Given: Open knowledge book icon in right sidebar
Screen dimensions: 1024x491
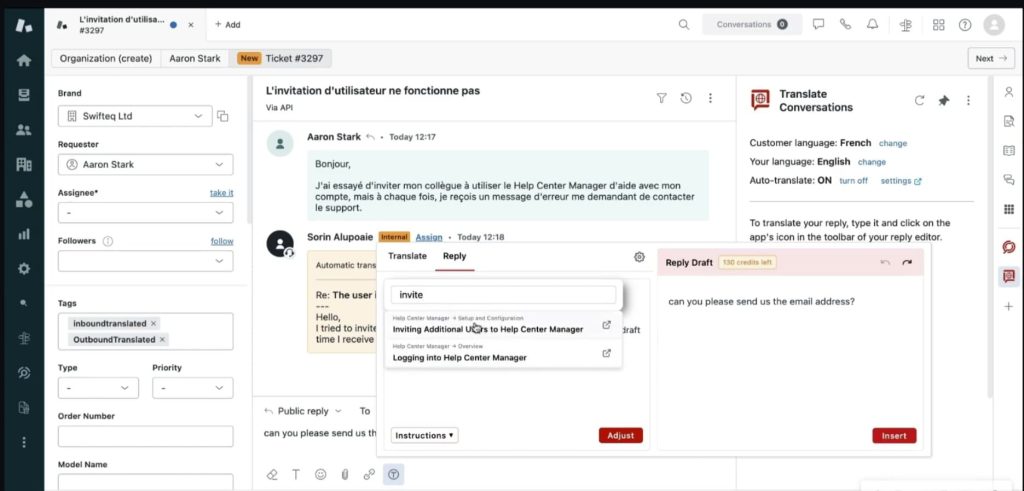Looking at the screenshot, I should tap(1008, 150).
